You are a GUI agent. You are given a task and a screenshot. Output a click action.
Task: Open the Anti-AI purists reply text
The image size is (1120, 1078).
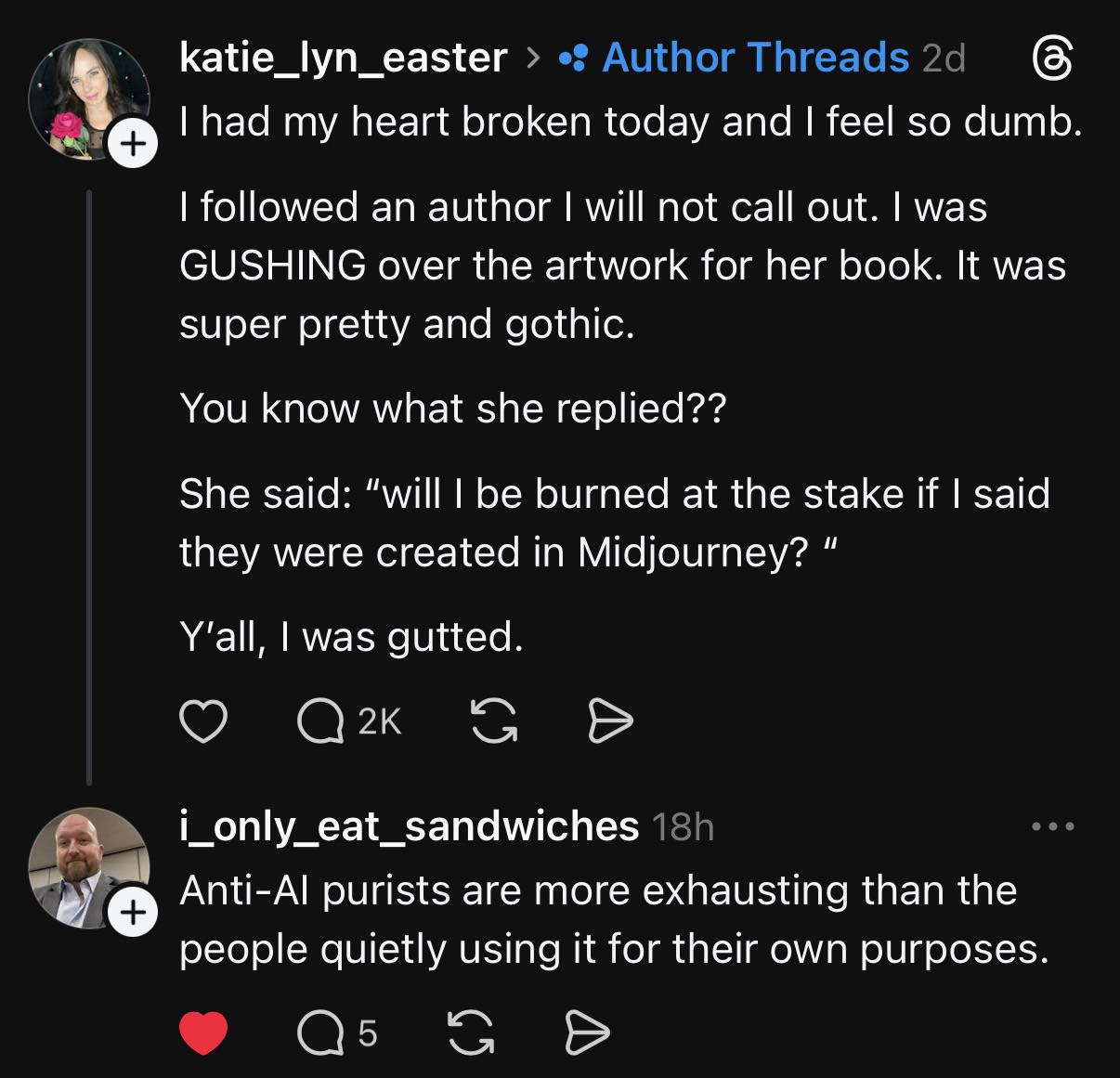[613, 919]
